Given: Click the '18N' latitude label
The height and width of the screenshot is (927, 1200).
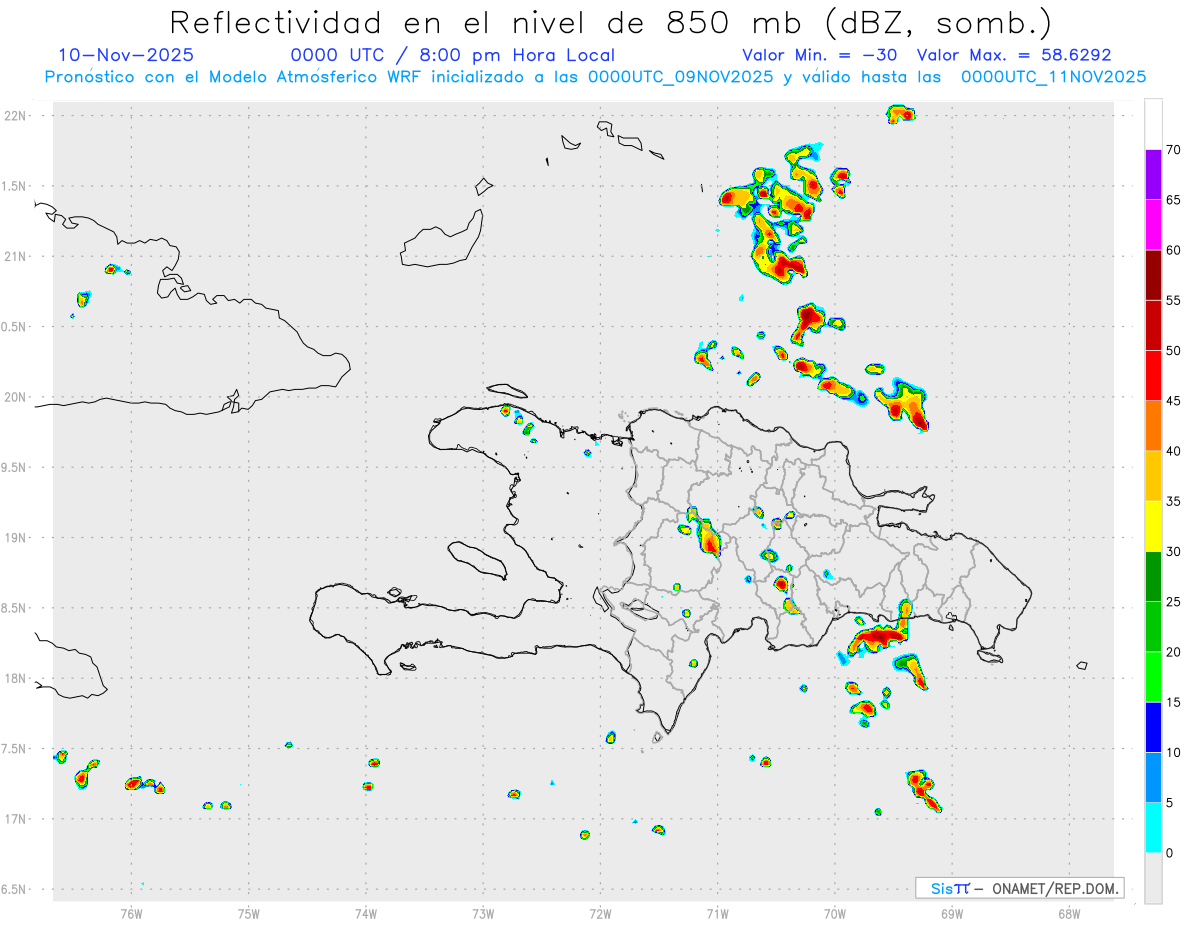Looking at the screenshot, I should [15, 679].
